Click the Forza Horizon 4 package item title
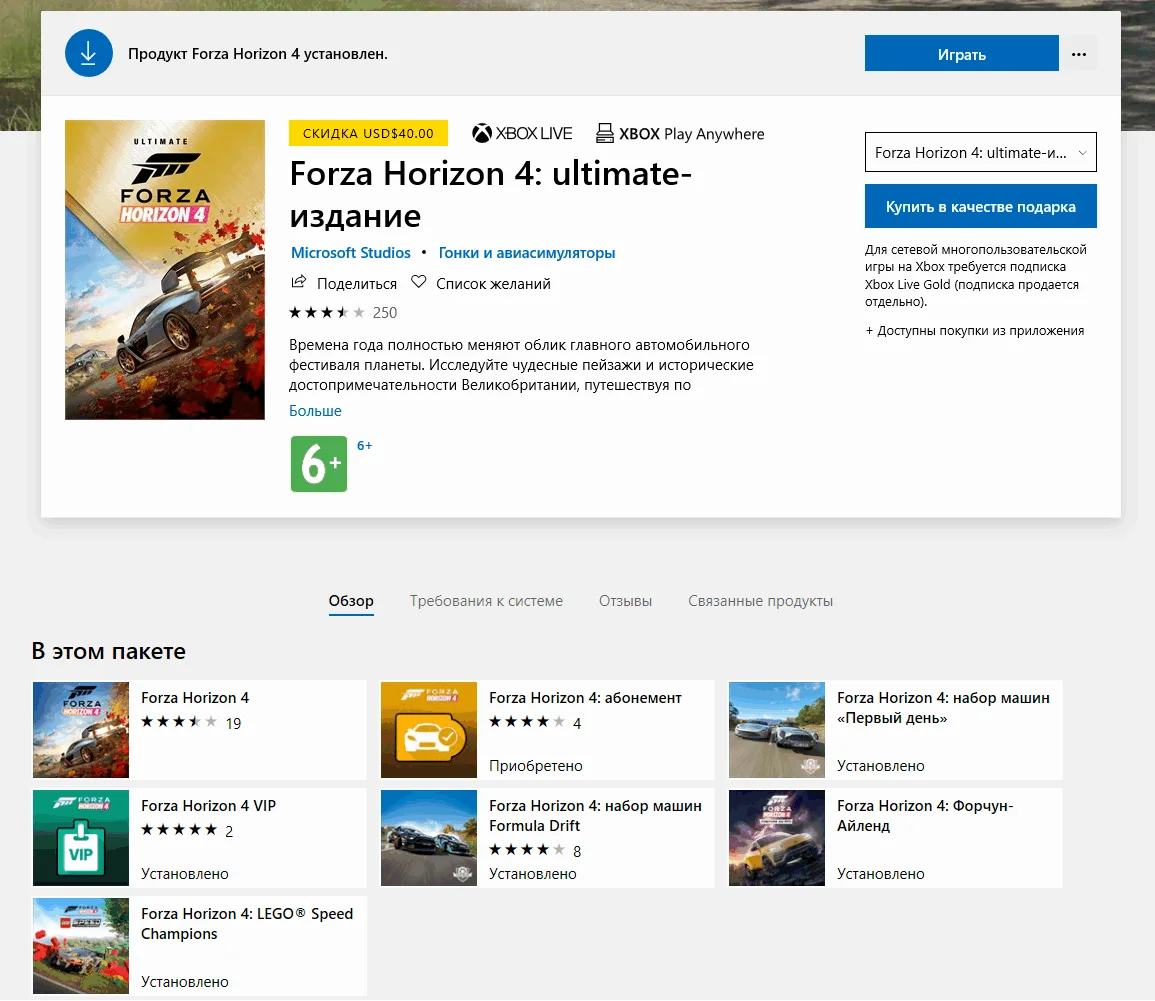1155x1001 pixels. [195, 698]
